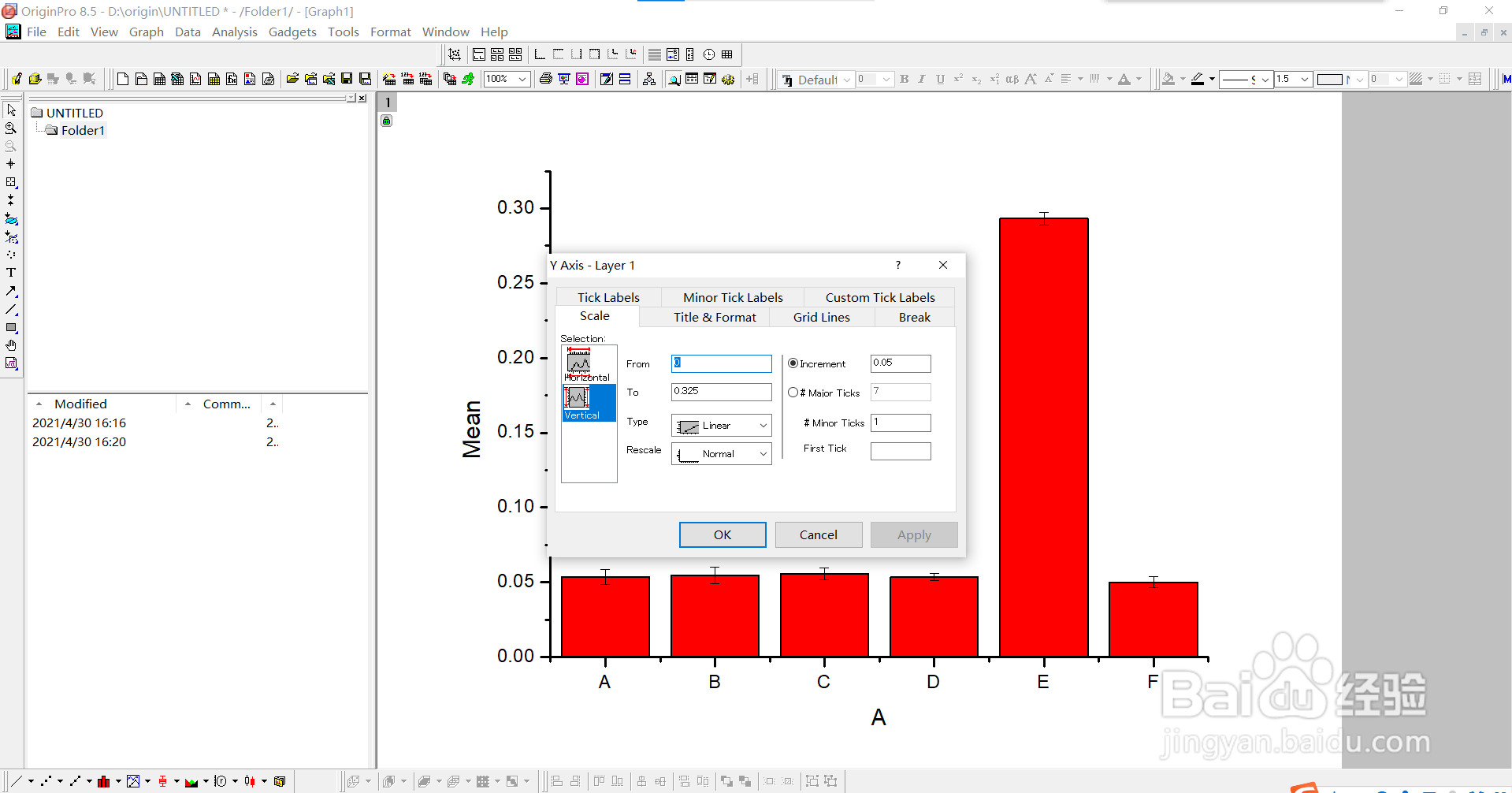This screenshot has width=1512, height=793.
Task: Select the Data Reader tool
Action: pyautogui.click(x=11, y=182)
